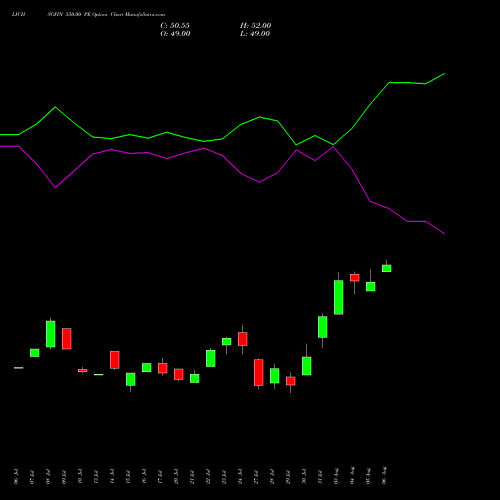Select the 24 Jul date label on axis
The width and height of the screenshot is (500, 500).
tap(240, 476)
